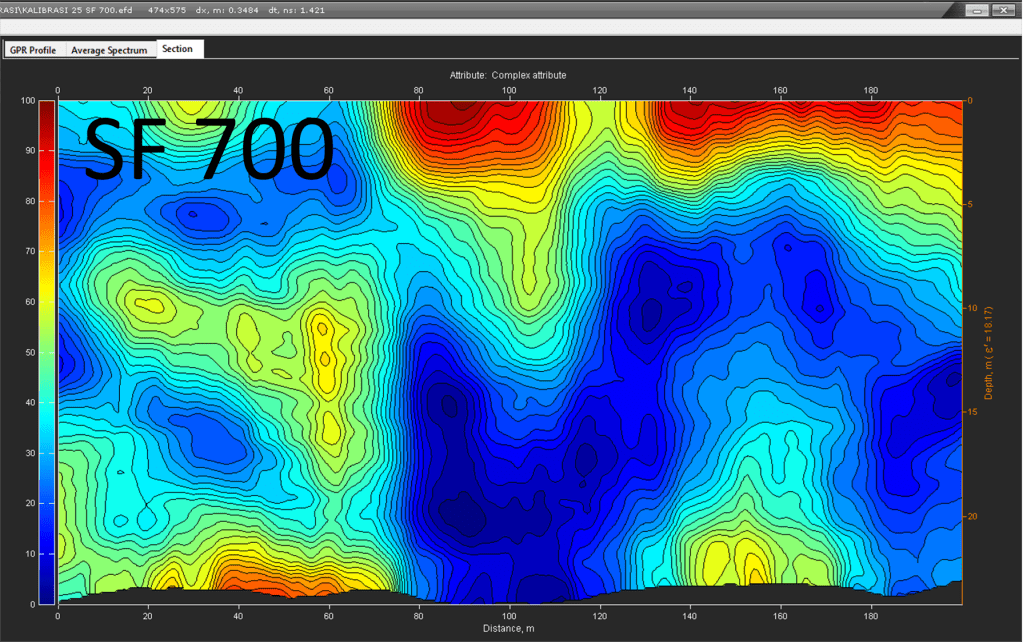
Task: Click the 'Attribute: Complex attribute' label
Action: 508,75
